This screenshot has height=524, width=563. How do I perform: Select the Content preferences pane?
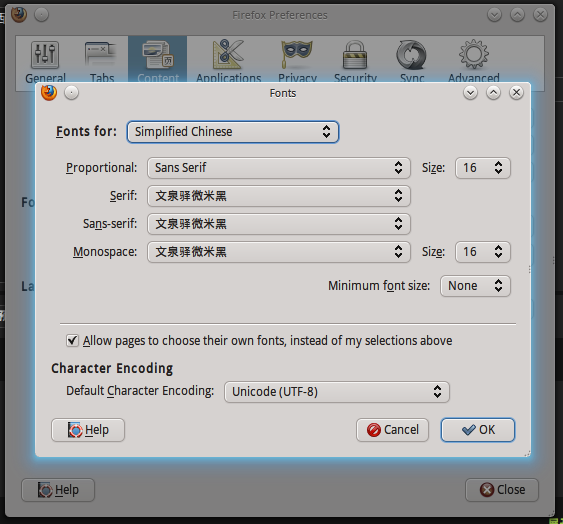(x=158, y=60)
